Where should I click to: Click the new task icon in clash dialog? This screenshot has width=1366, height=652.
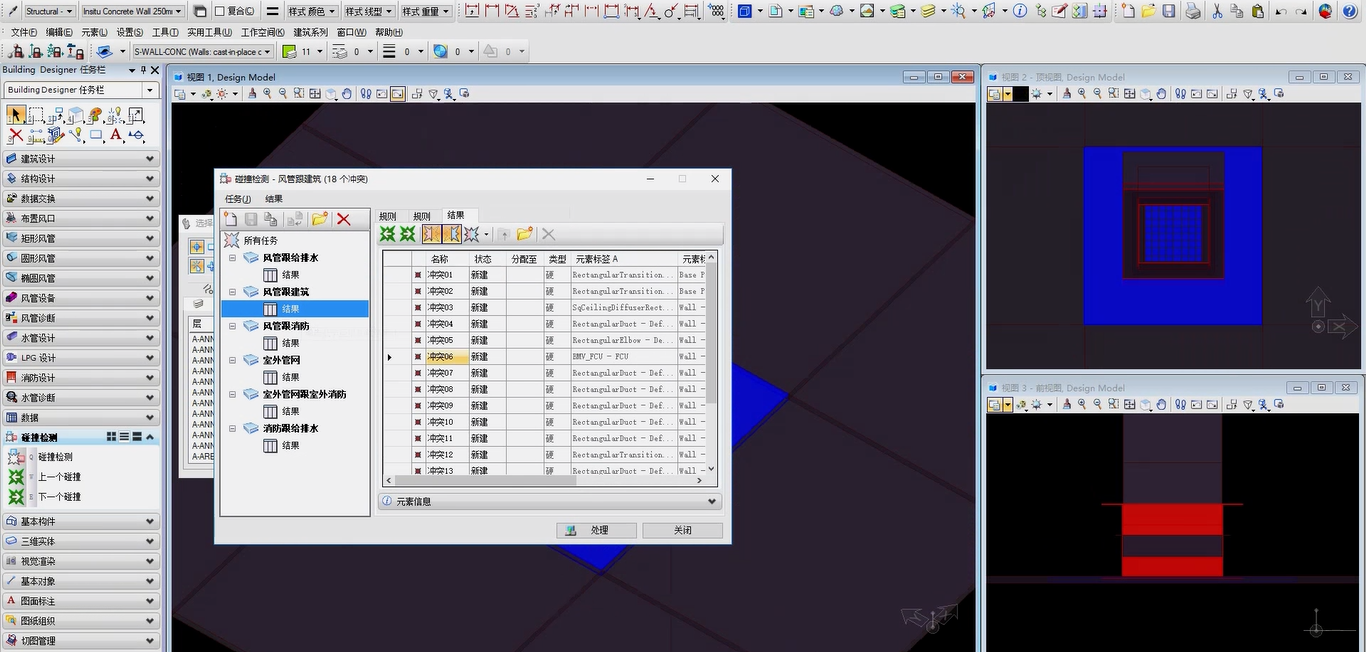tap(230, 219)
